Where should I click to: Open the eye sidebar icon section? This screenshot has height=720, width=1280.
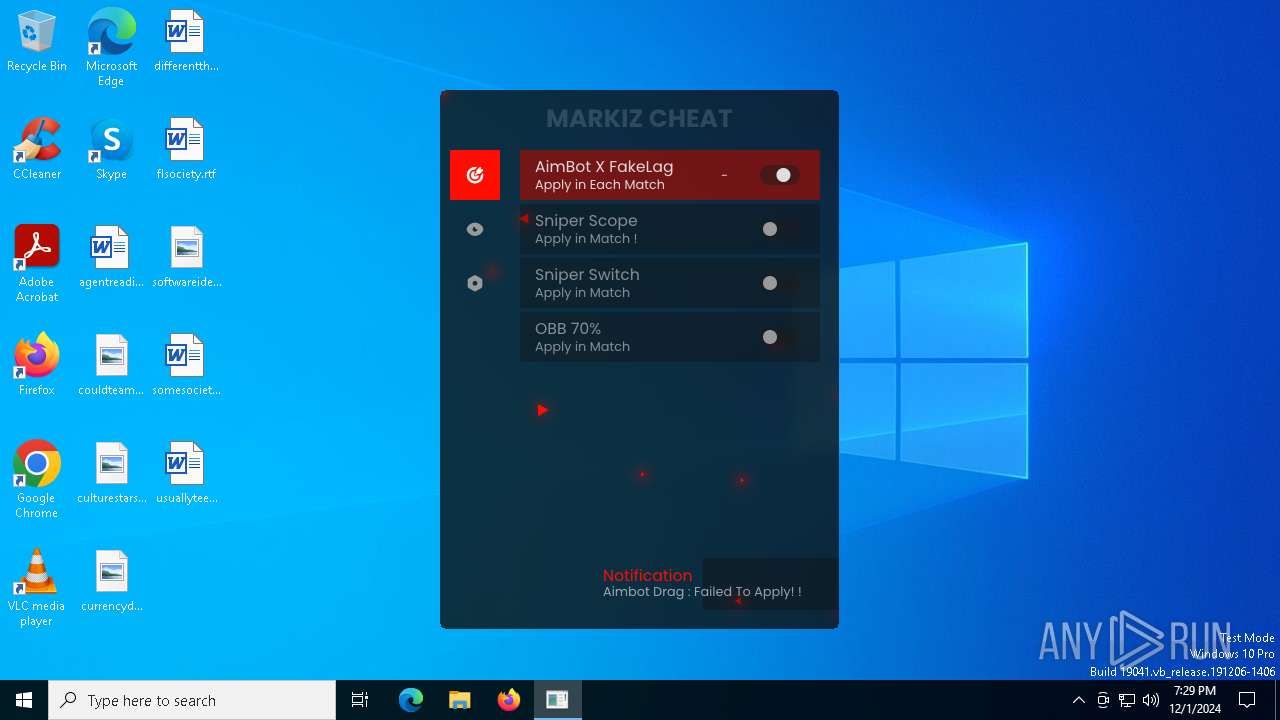pos(475,229)
